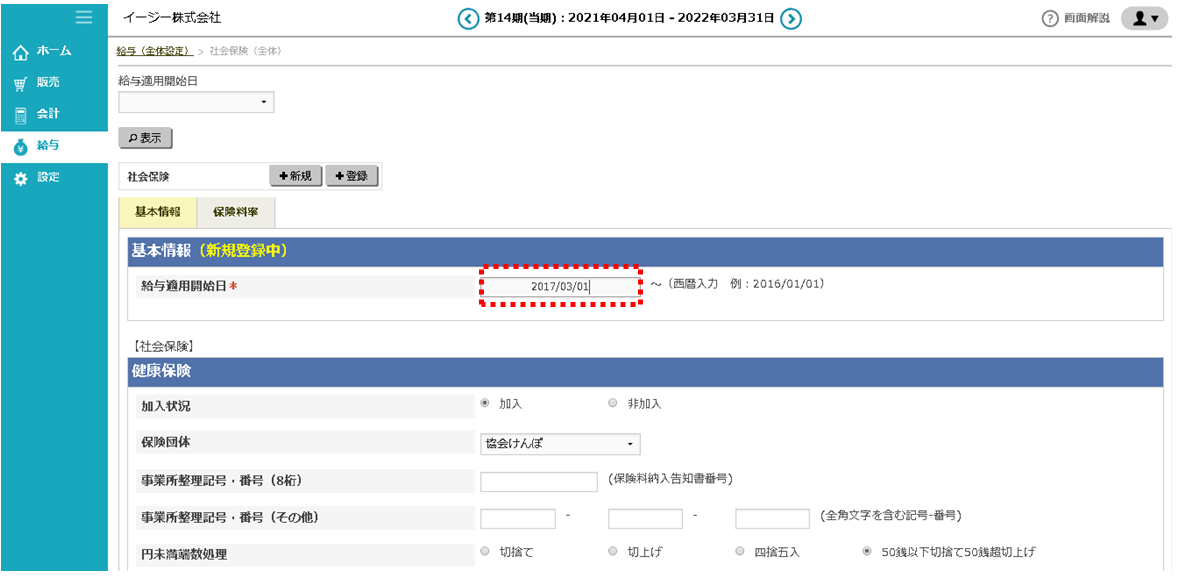Expand the top 給与適用開始日 dropdown
The height and width of the screenshot is (576, 1178).
click(x=196, y=102)
